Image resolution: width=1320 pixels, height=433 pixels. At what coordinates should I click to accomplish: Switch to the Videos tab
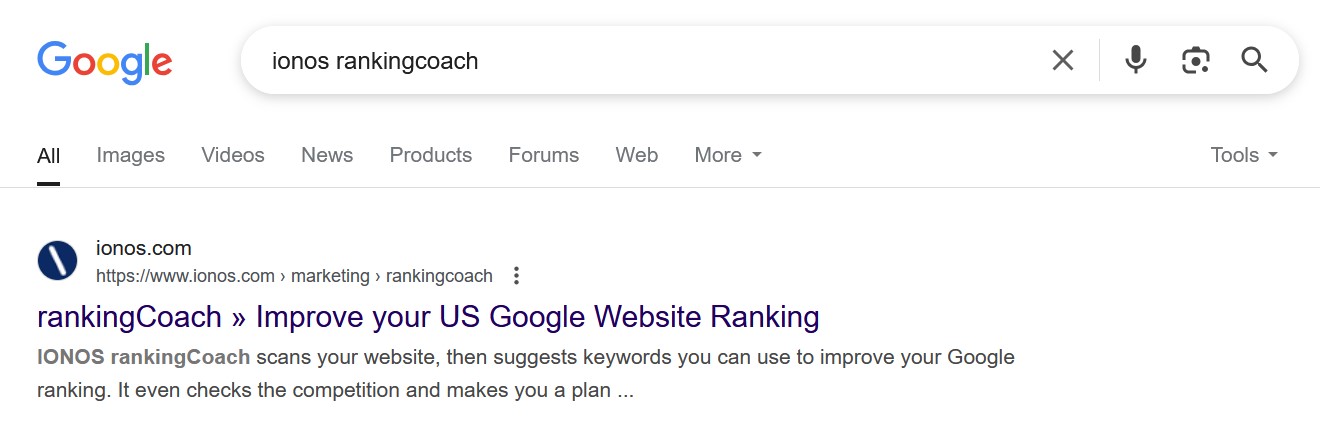pos(233,155)
